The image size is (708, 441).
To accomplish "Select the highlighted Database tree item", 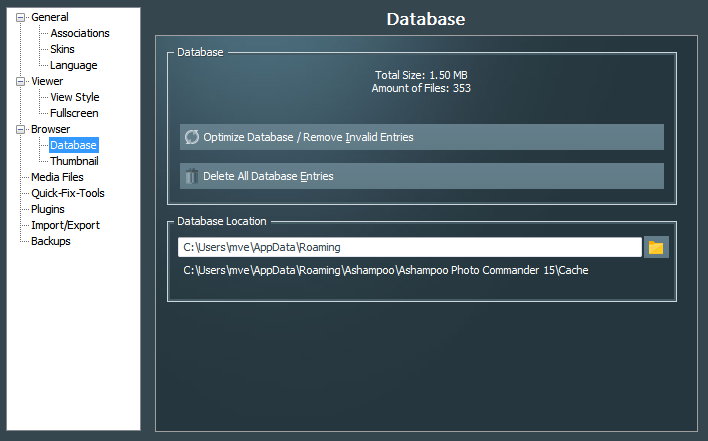I will (73, 145).
